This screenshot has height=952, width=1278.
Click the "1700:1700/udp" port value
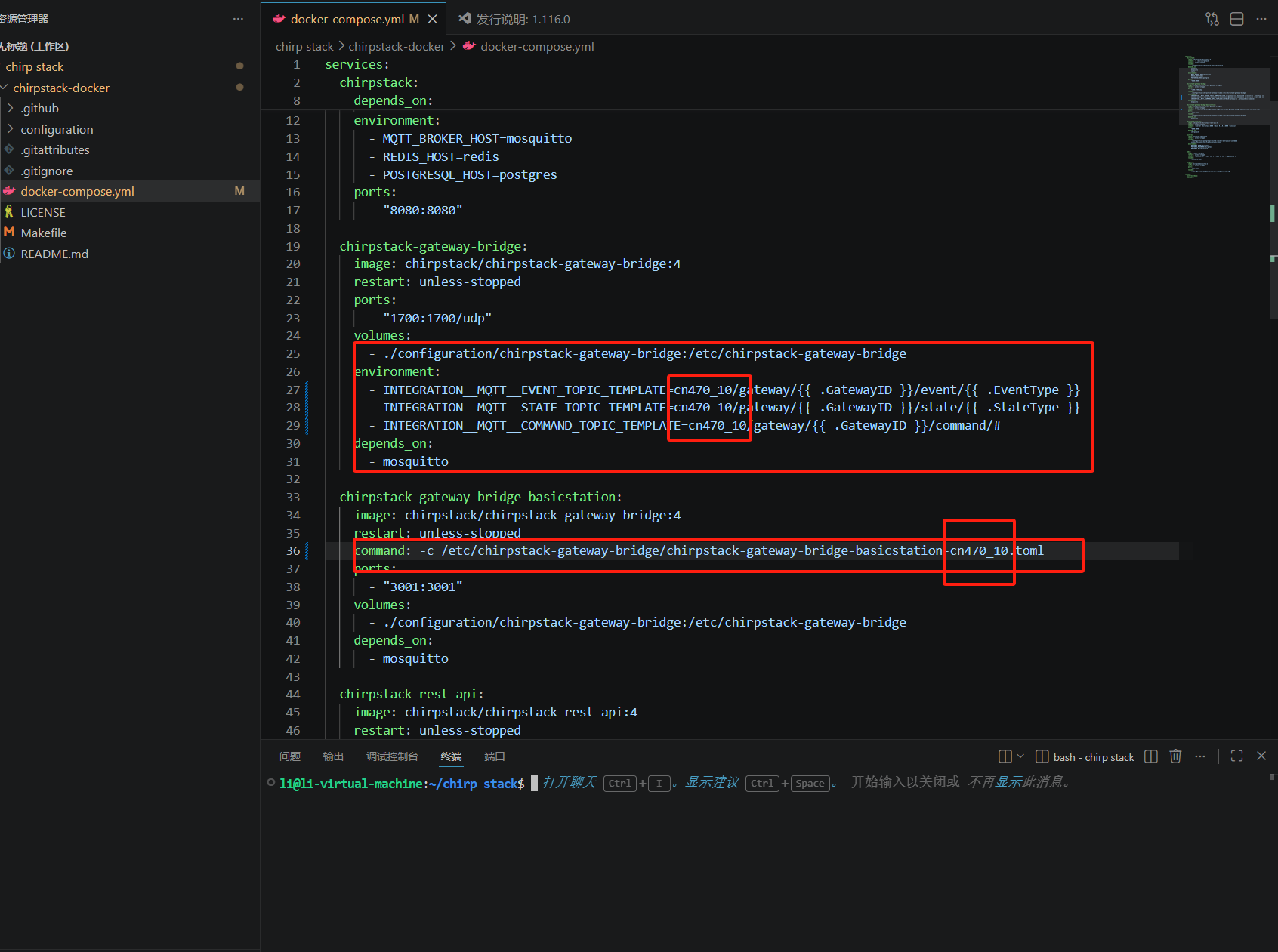(437, 319)
